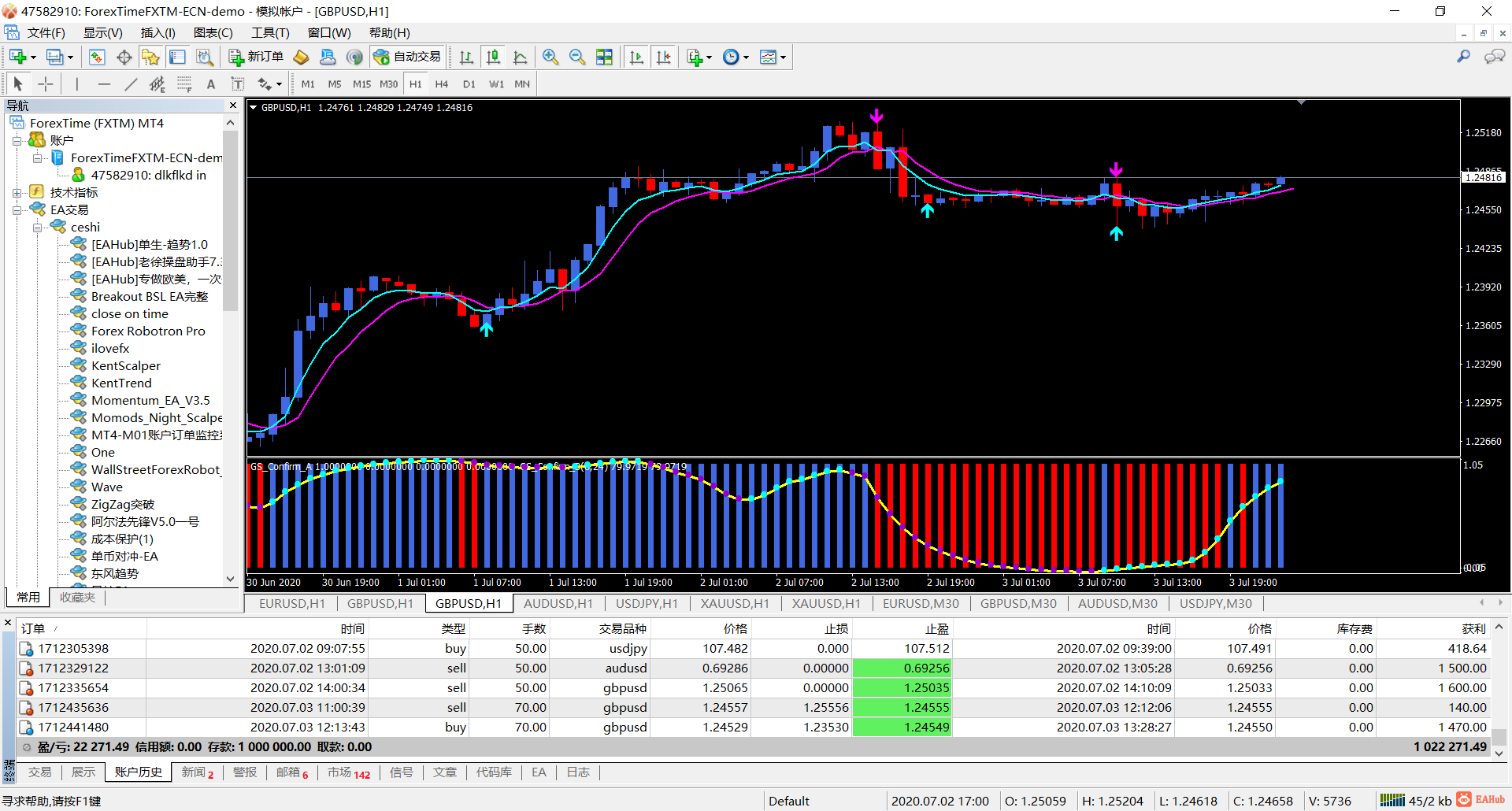The image size is (1512, 811).
Task: Select the trendline drawing tool
Action: coord(131,84)
